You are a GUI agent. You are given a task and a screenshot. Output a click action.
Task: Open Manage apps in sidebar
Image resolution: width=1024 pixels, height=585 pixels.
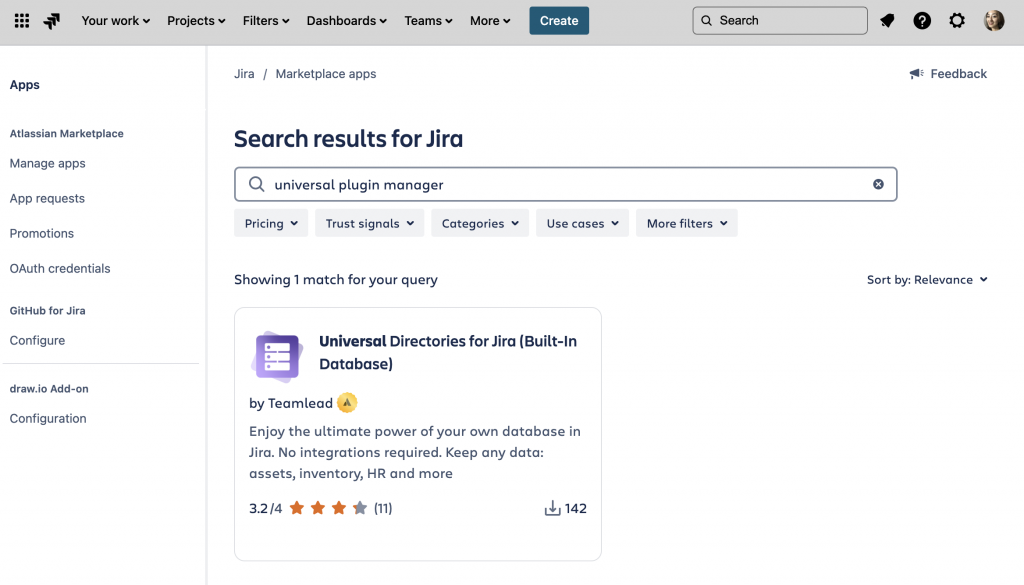[48, 163]
